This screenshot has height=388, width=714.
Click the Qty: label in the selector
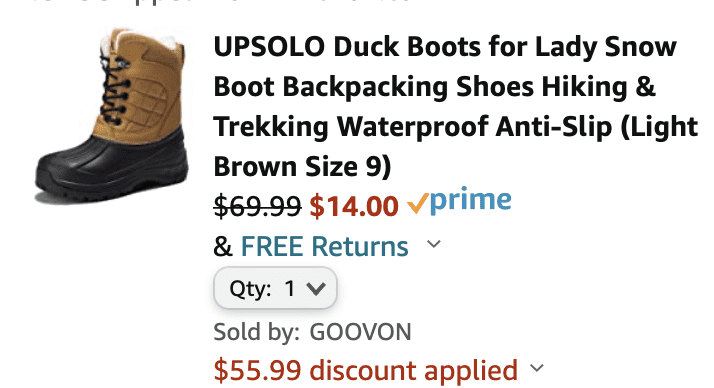250,289
